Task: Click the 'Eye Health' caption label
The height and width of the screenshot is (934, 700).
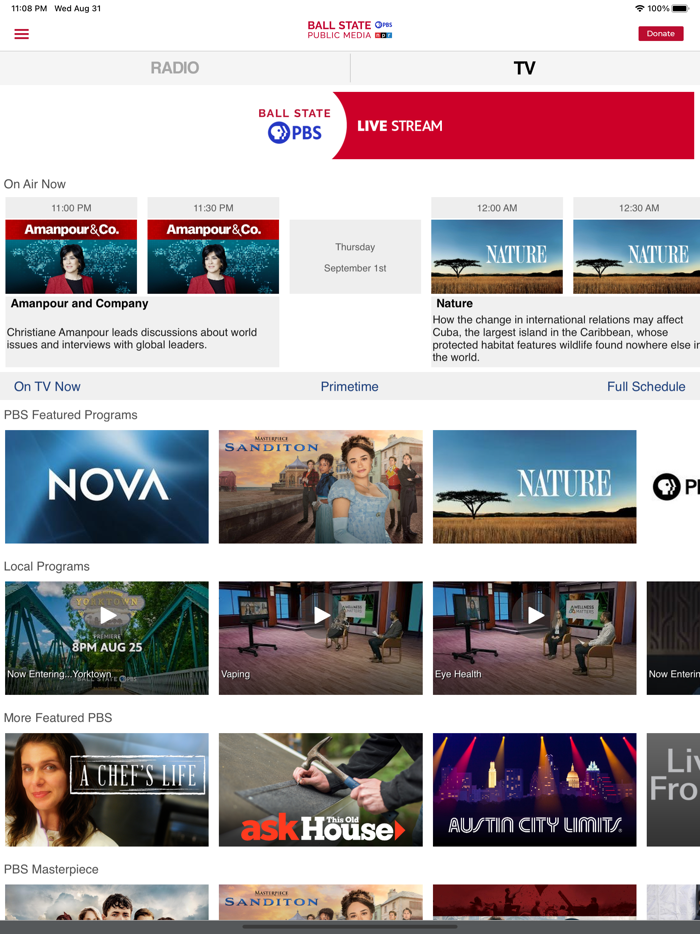Action: click(x=458, y=674)
